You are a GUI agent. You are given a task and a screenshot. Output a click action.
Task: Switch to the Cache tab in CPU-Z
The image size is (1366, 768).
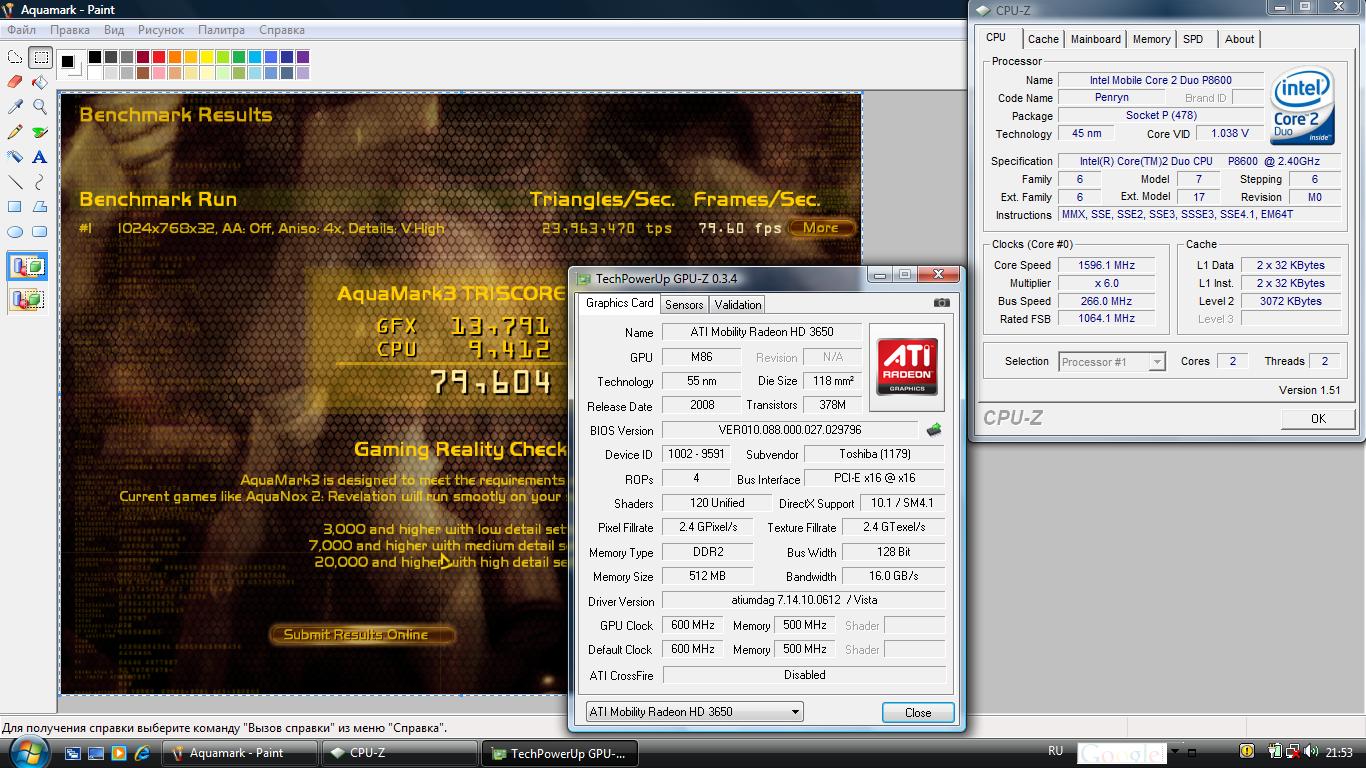[1043, 39]
